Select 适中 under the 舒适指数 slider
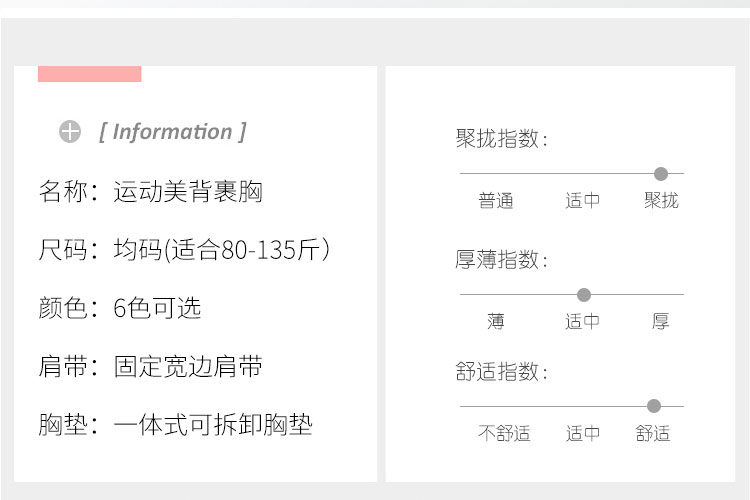This screenshot has width=750, height=500. pos(582,433)
